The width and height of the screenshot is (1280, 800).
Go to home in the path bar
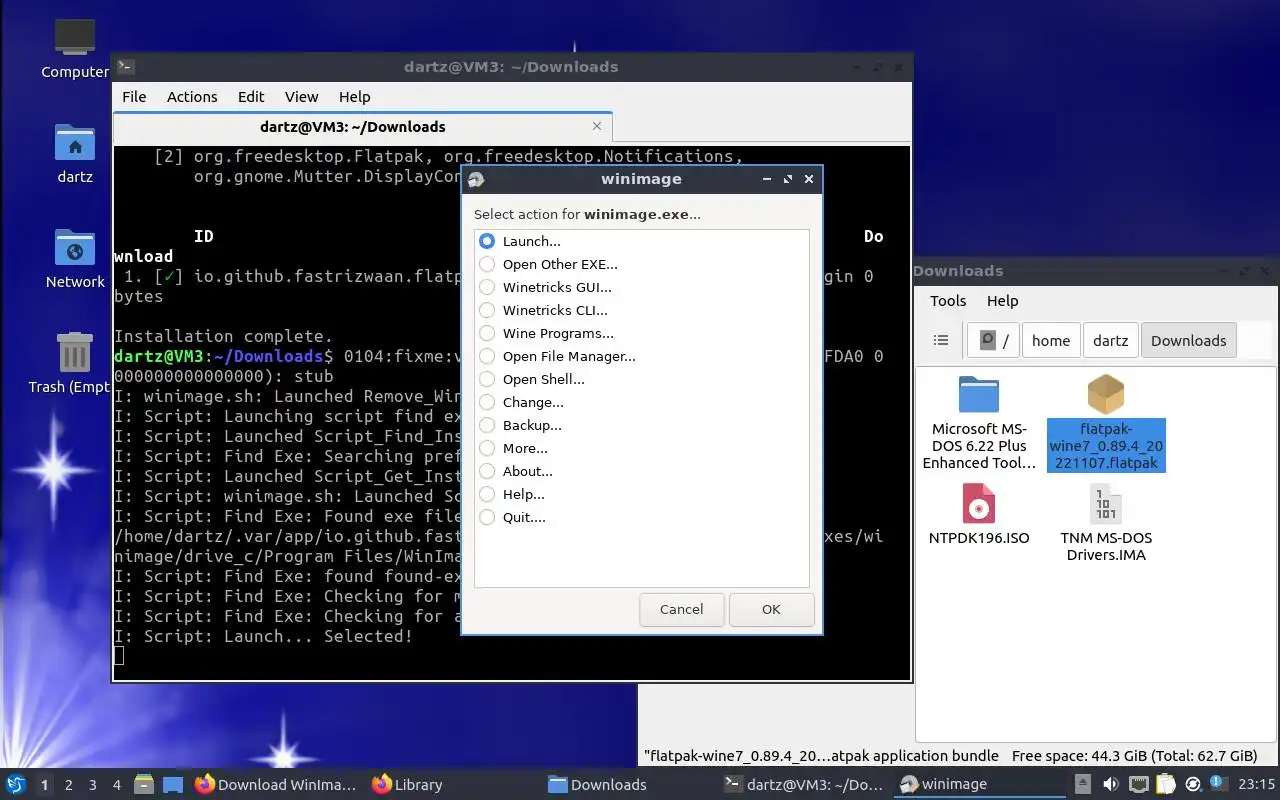(1051, 340)
